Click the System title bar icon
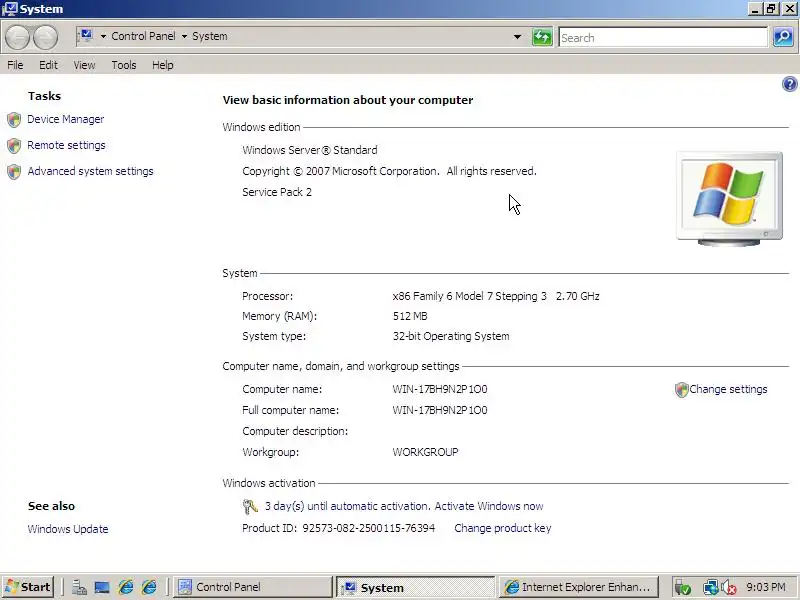Image resolution: width=800 pixels, height=600 pixels. pos(10,9)
